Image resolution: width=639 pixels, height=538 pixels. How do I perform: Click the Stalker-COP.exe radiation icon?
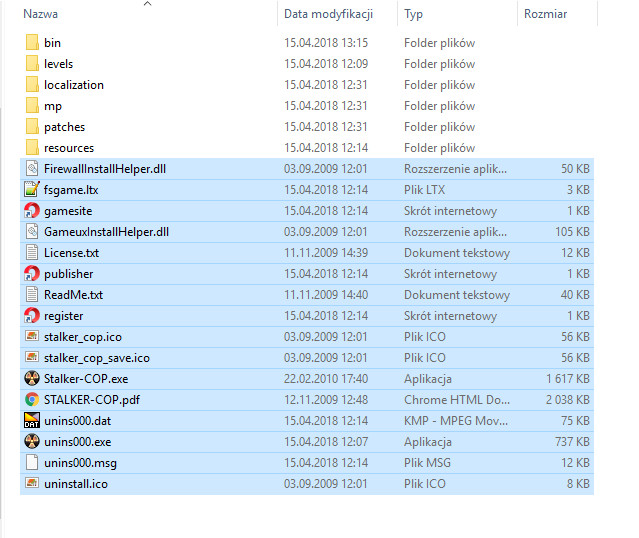tap(32, 379)
